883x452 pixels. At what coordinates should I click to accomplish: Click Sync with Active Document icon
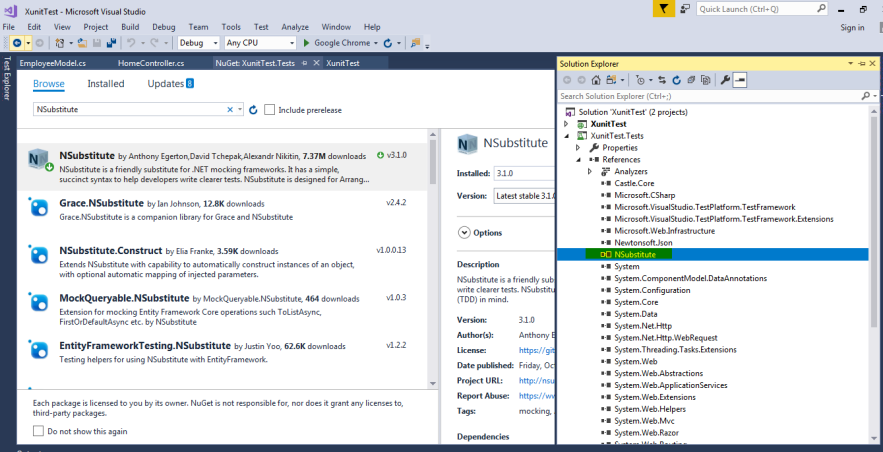[x=661, y=80]
